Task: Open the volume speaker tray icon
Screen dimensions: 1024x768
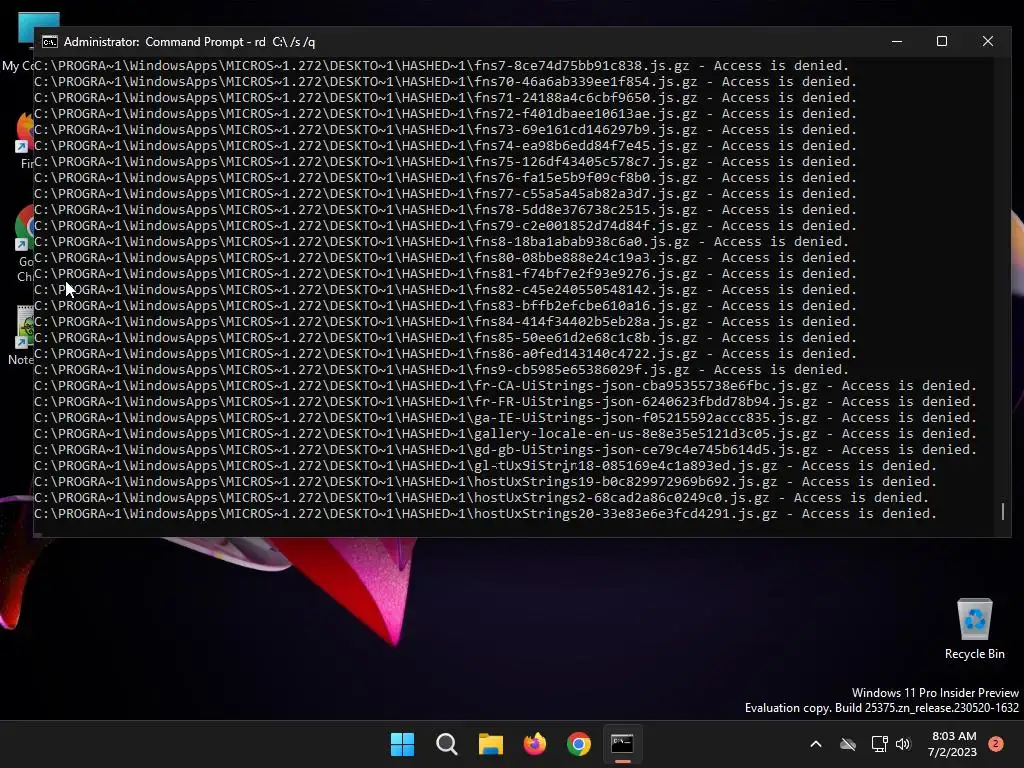Action: point(903,744)
